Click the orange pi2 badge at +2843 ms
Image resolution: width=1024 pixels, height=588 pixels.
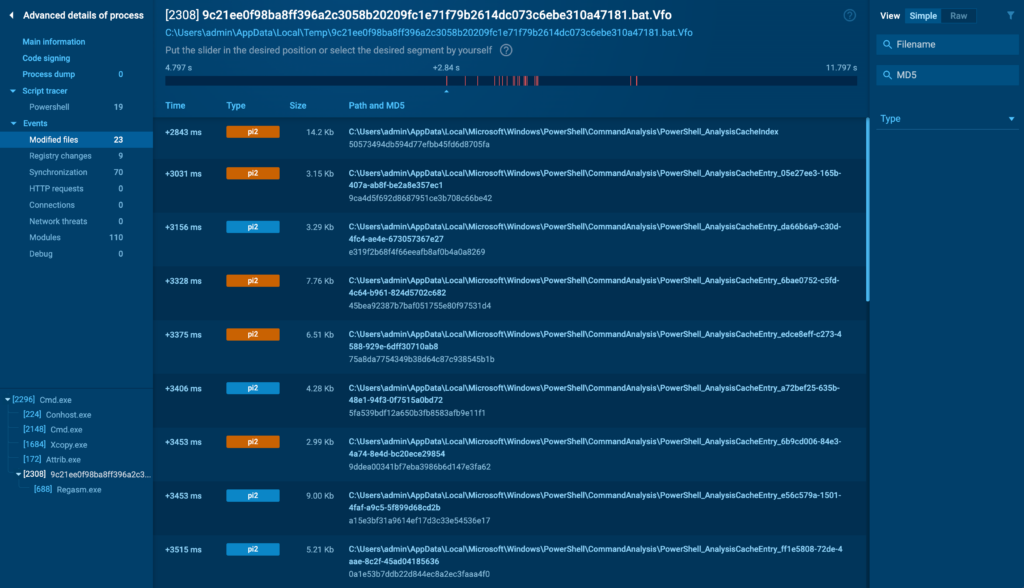click(x=252, y=132)
